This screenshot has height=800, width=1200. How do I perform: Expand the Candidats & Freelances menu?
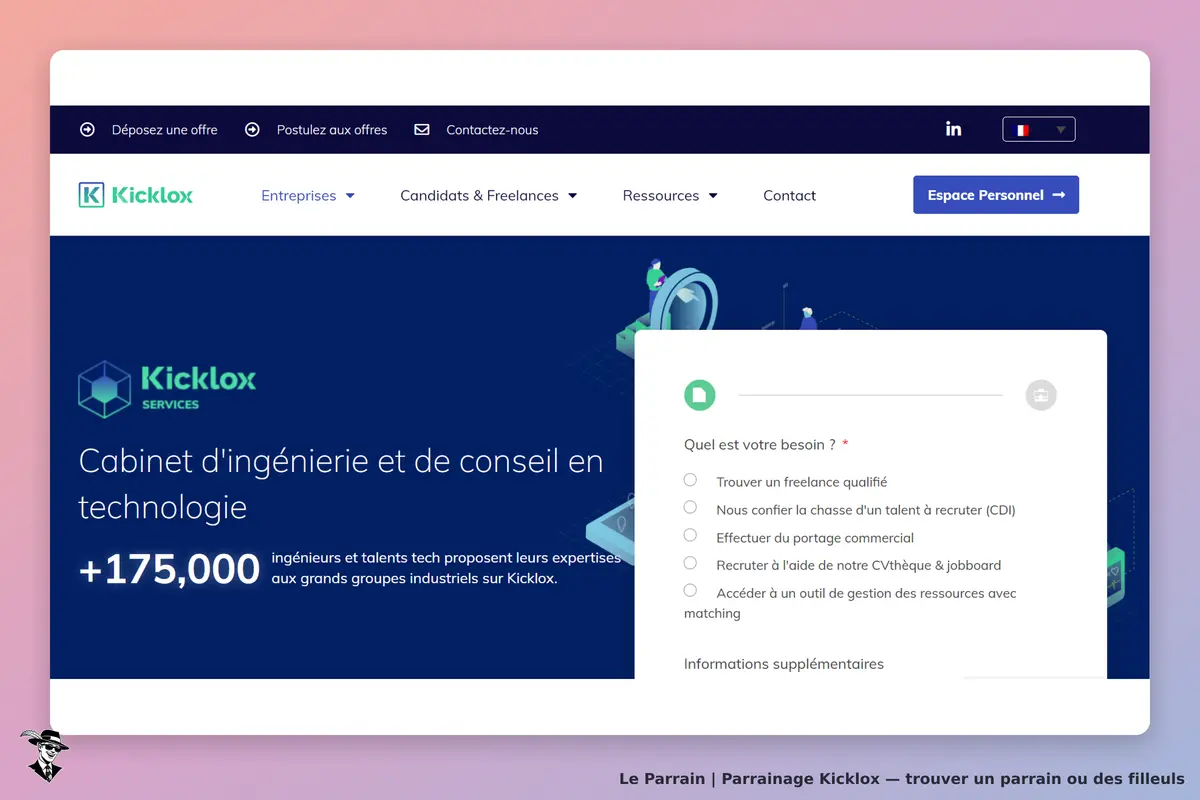pyautogui.click(x=489, y=195)
